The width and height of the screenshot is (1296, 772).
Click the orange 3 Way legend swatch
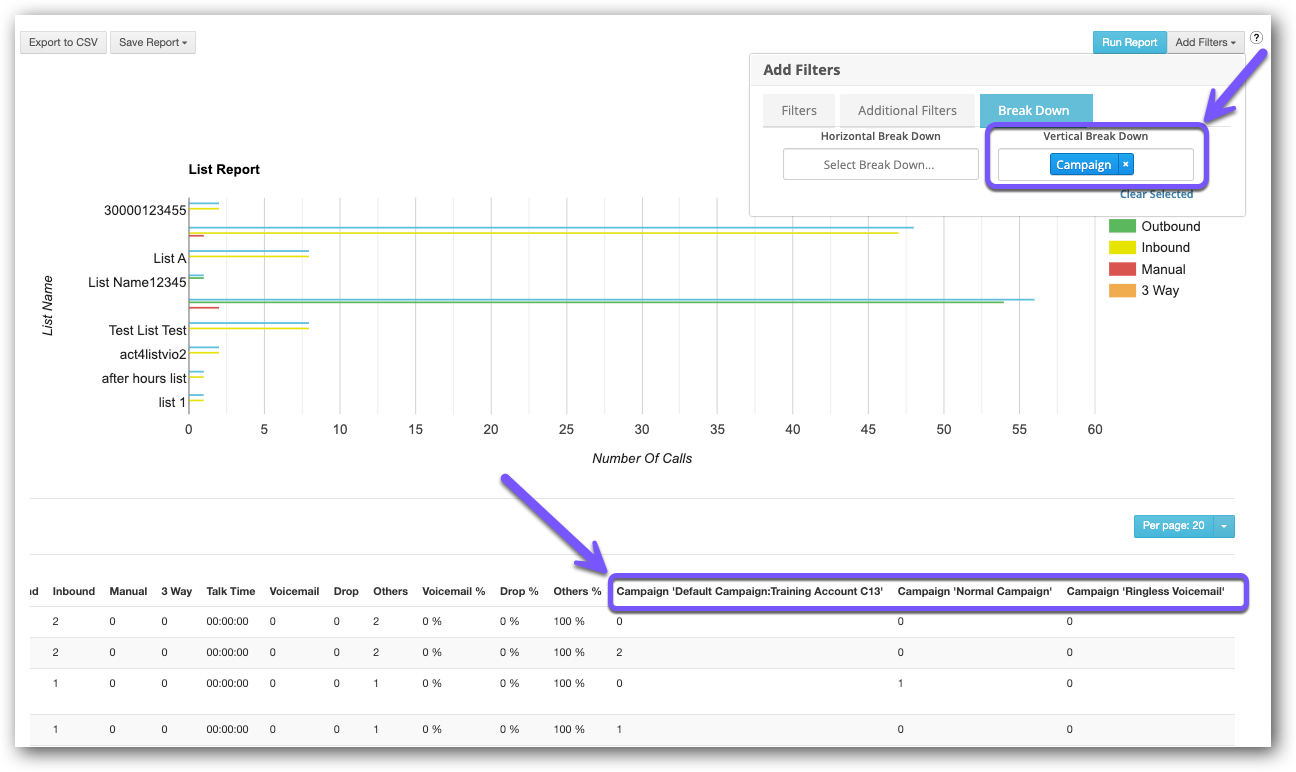tap(1122, 291)
